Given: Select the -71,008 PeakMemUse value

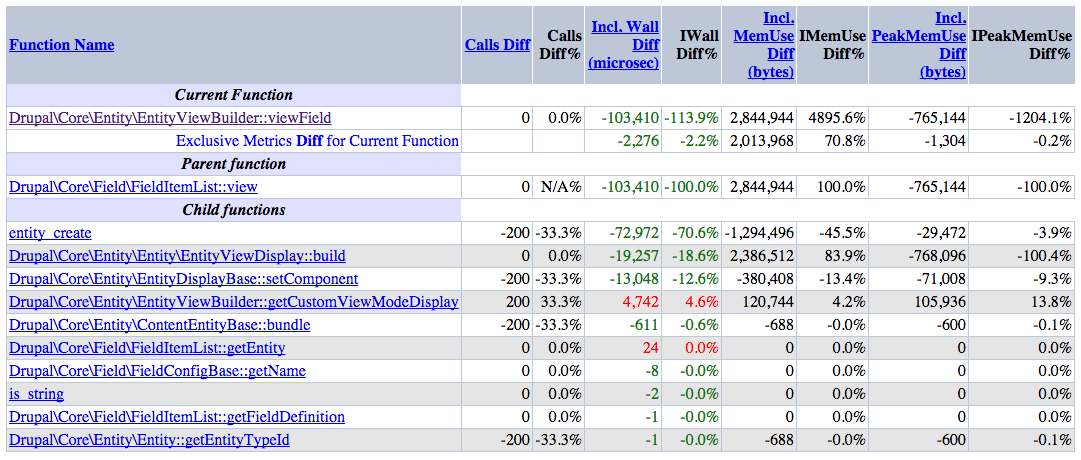Looking at the screenshot, I should tap(941, 279).
